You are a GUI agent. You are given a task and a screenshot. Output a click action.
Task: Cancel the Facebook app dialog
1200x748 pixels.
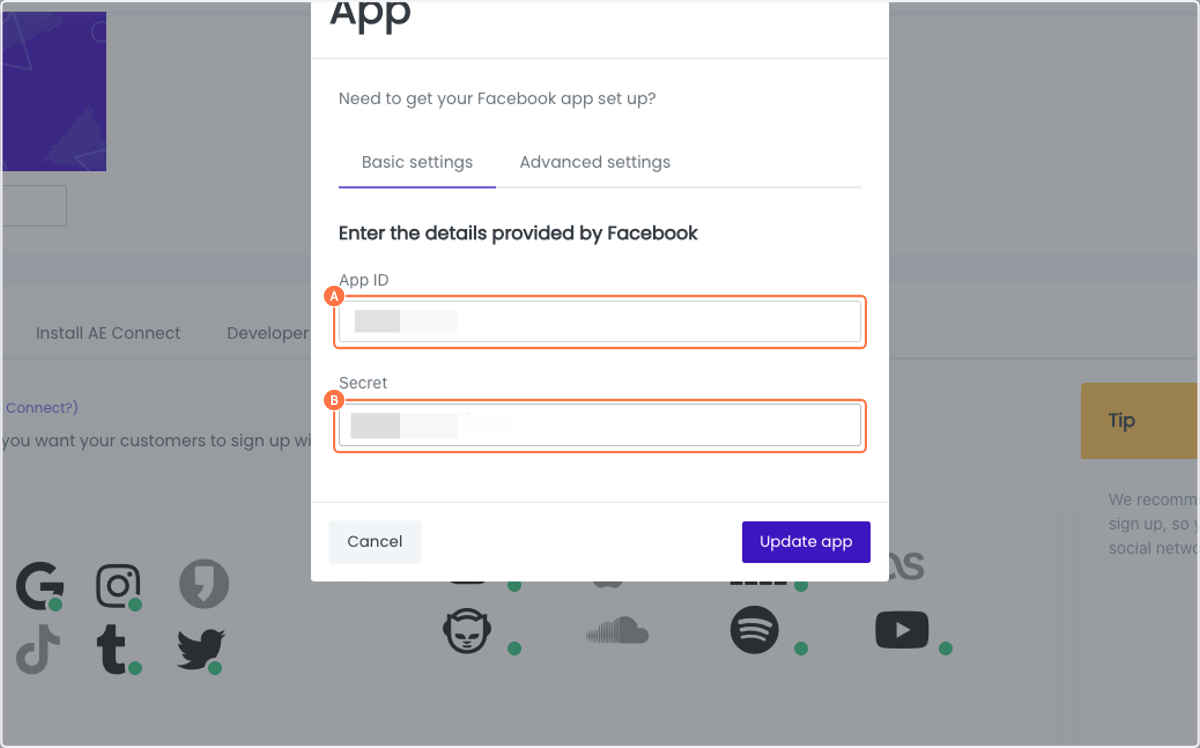point(375,542)
